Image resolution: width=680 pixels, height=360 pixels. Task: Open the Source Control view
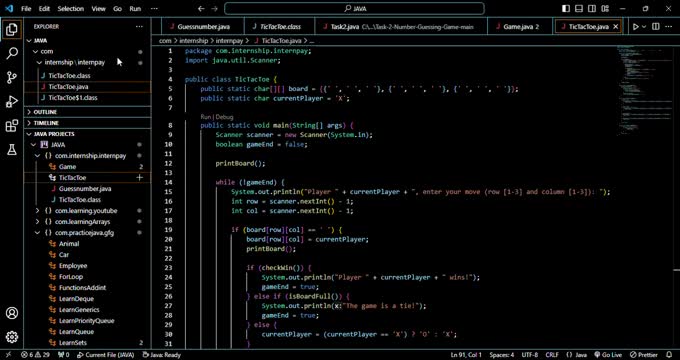(x=12, y=78)
